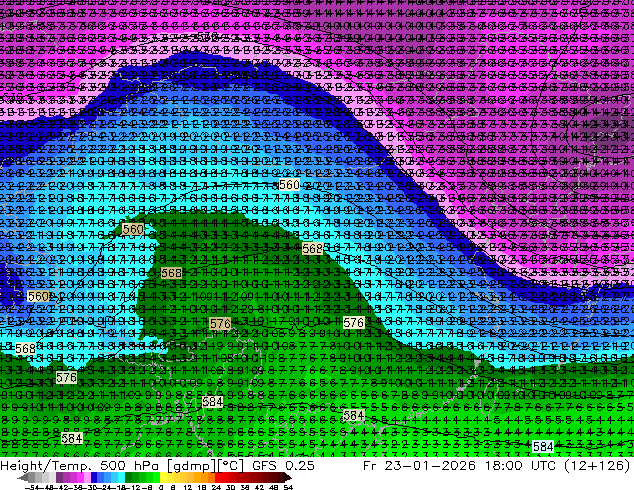
Task: Click the '[°C]' unit label
Action: (231, 466)
